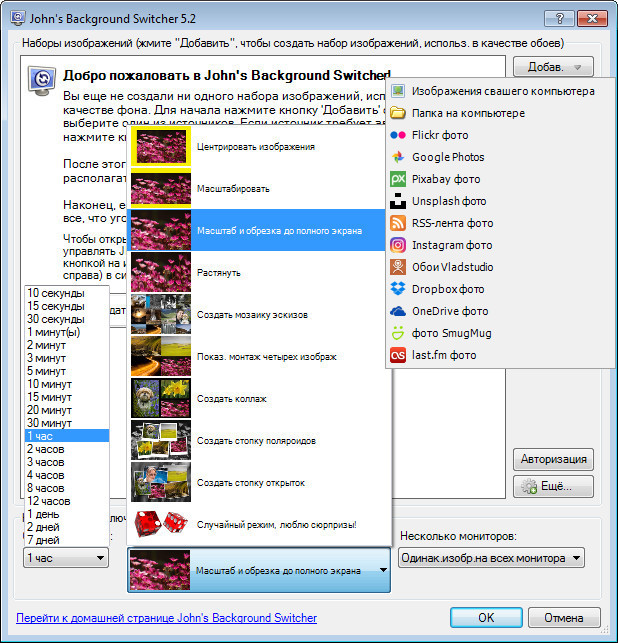Choose the highlighted '1 час' list entry
This screenshot has height=643, width=618.
[67, 436]
